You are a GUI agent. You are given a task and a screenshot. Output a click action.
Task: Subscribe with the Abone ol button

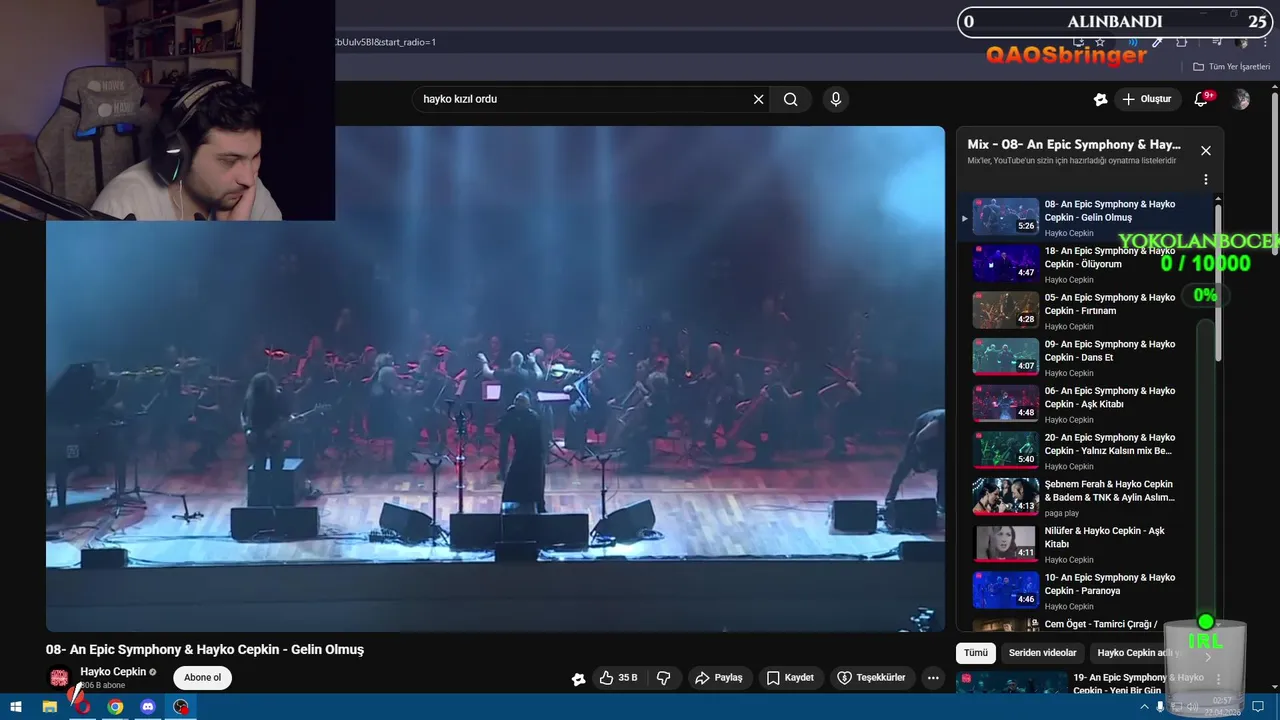pos(202,678)
